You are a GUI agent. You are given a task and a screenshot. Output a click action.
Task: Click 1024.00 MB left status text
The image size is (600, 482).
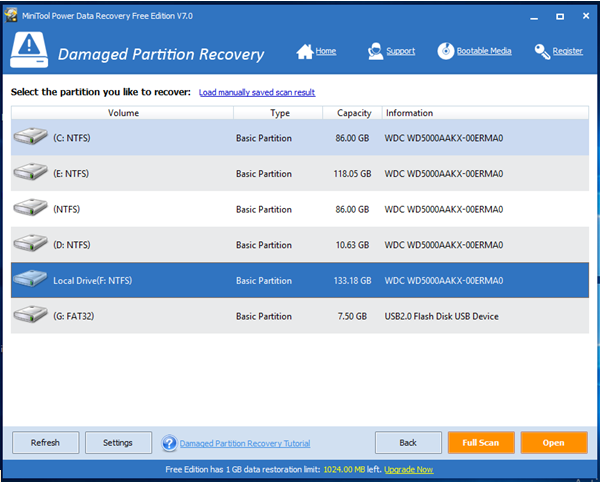point(352,469)
